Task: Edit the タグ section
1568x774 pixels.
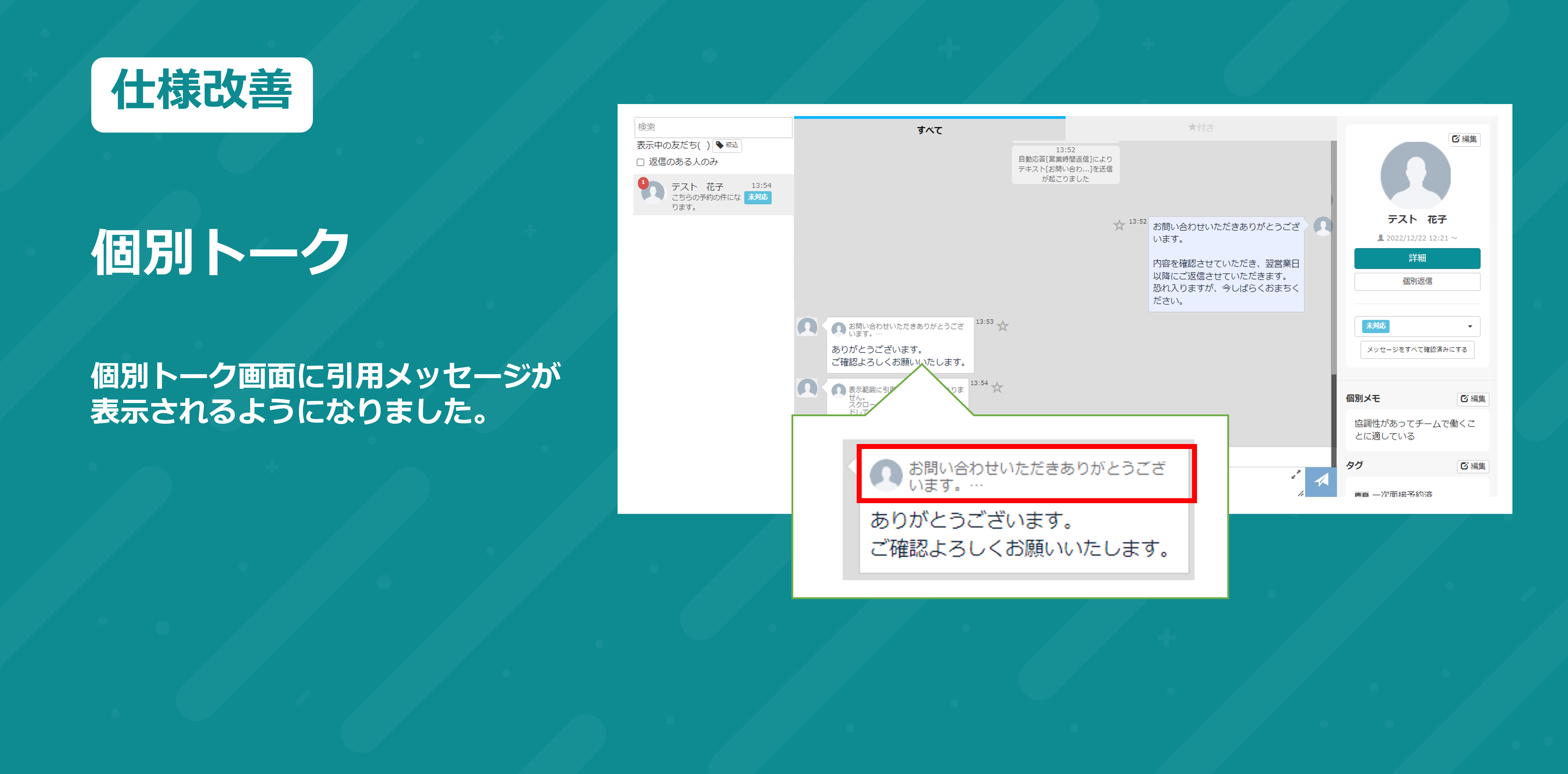Action: pyautogui.click(x=1473, y=466)
